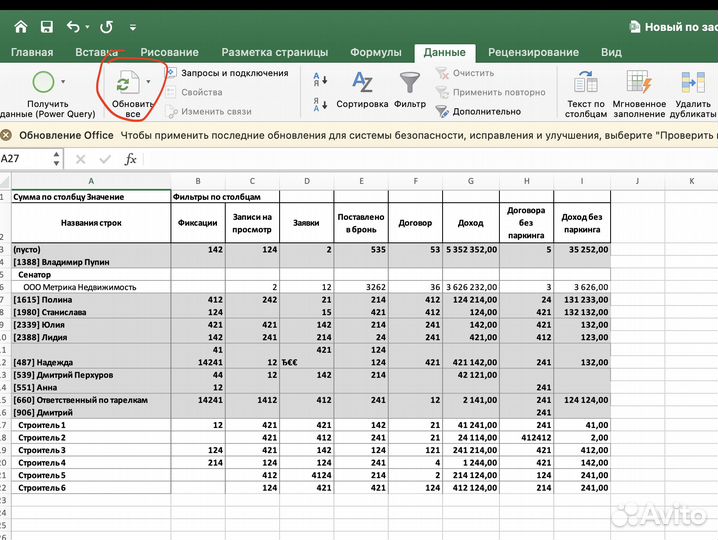Run Flash Fill (Мгновенное заполнение)

(x=639, y=82)
